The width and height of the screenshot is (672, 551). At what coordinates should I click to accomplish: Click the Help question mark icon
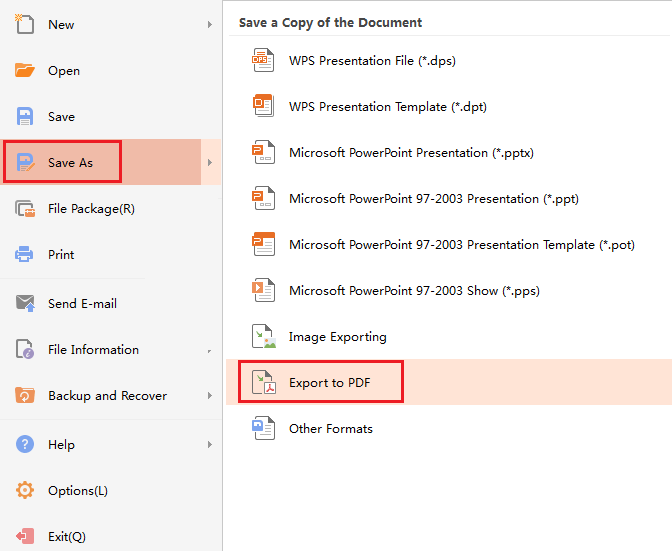coord(25,444)
